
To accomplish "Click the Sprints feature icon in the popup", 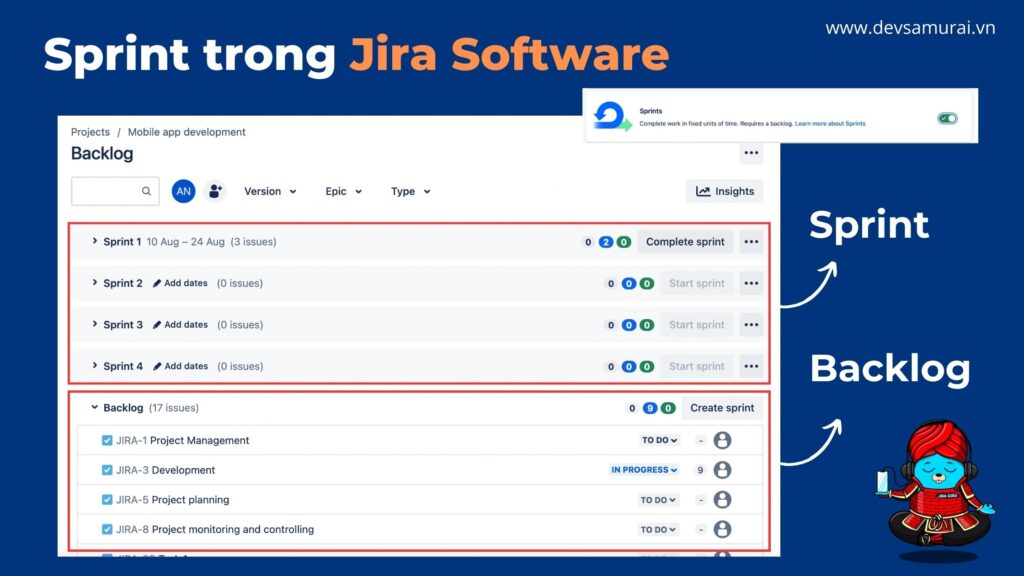I will pyautogui.click(x=610, y=116).
